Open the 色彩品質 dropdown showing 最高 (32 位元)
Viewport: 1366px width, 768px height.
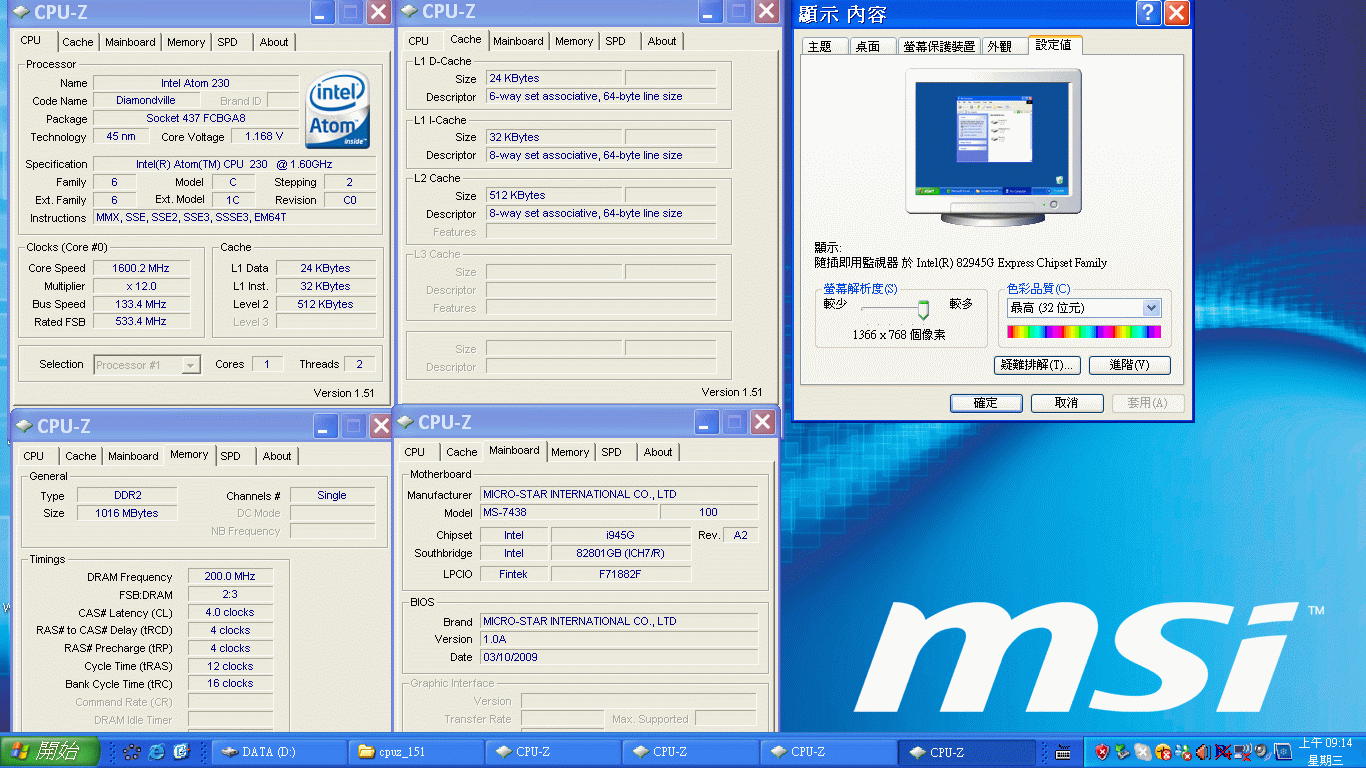point(1084,308)
